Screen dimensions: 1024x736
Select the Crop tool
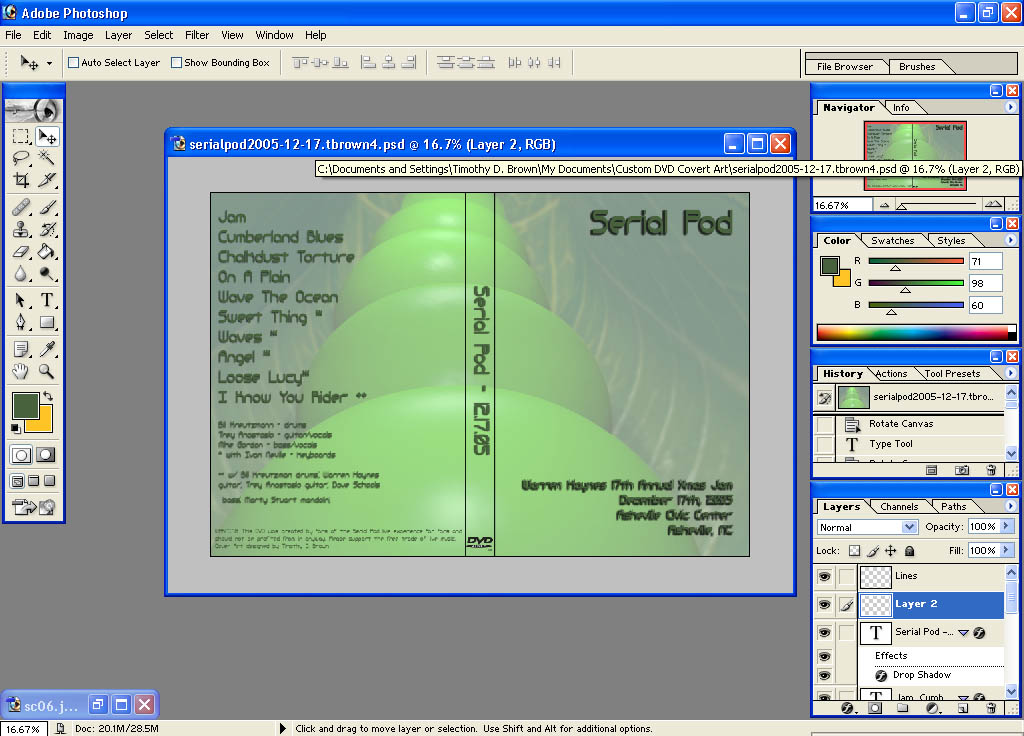[21, 181]
